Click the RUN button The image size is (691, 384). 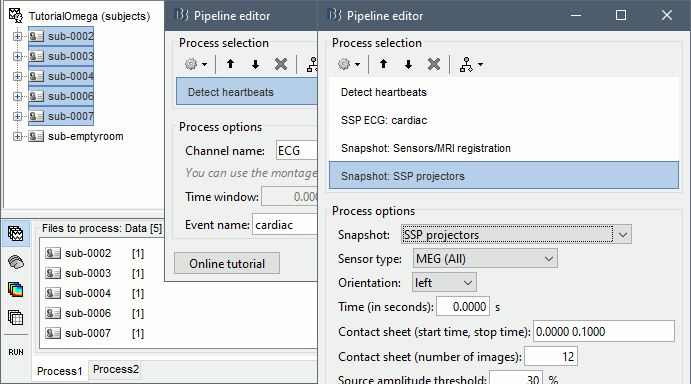pos(16,352)
